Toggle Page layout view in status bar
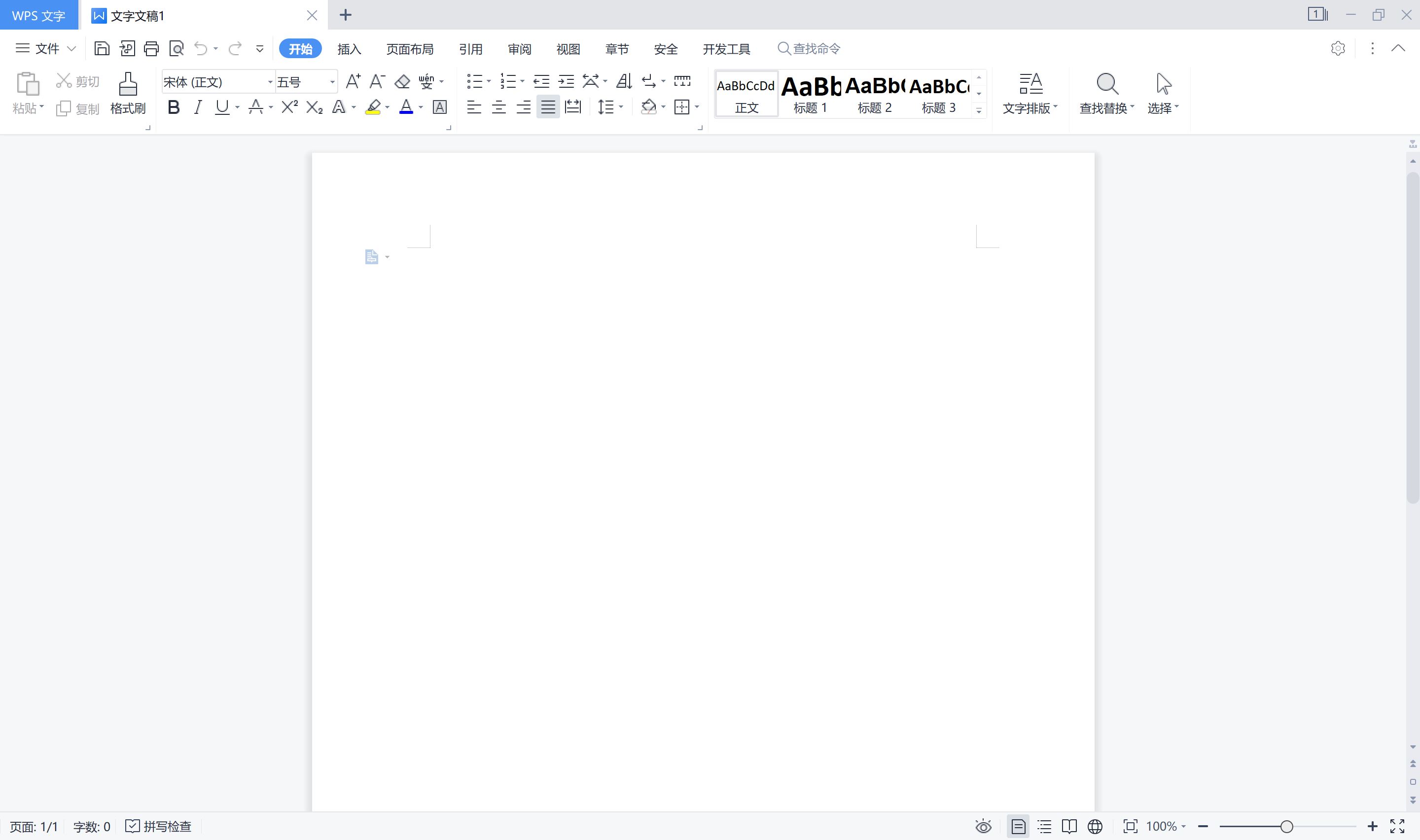Viewport: 1420px width, 840px height. [1018, 826]
